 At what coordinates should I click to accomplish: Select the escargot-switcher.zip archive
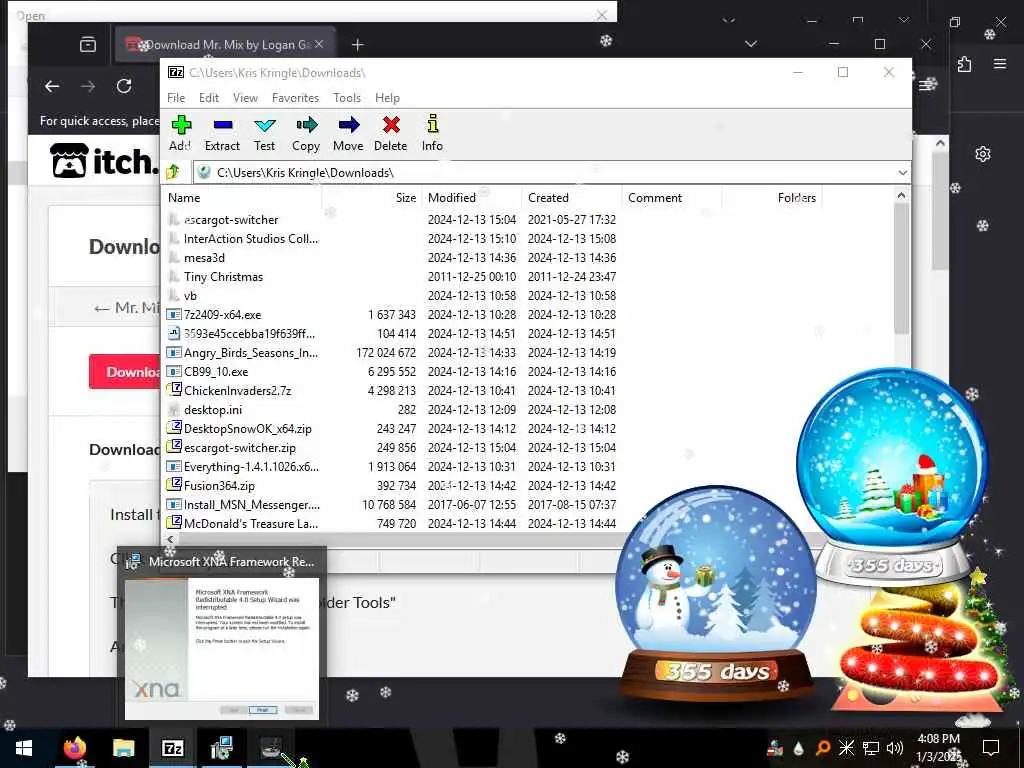click(x=240, y=448)
